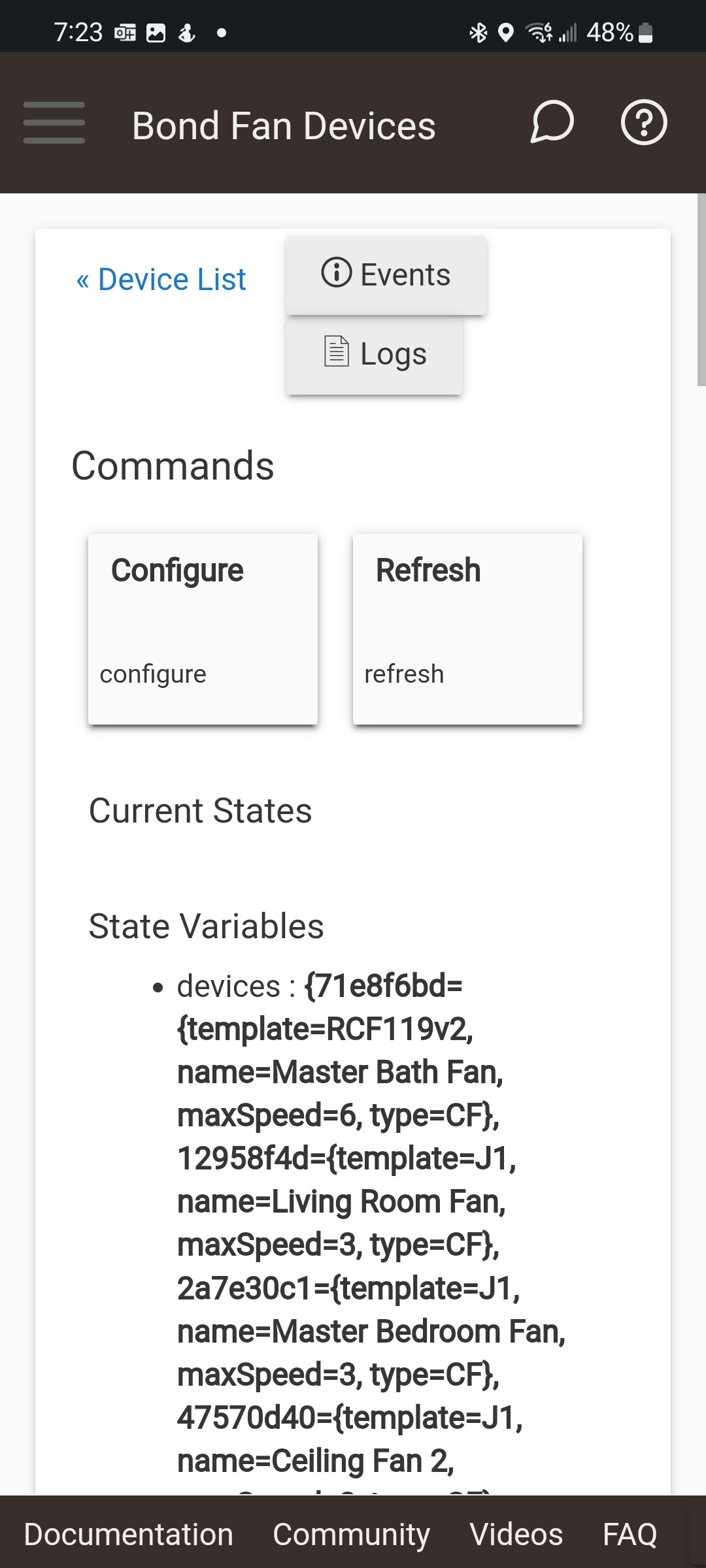Run the Configure command
This screenshot has height=1568, width=706.
203,629
